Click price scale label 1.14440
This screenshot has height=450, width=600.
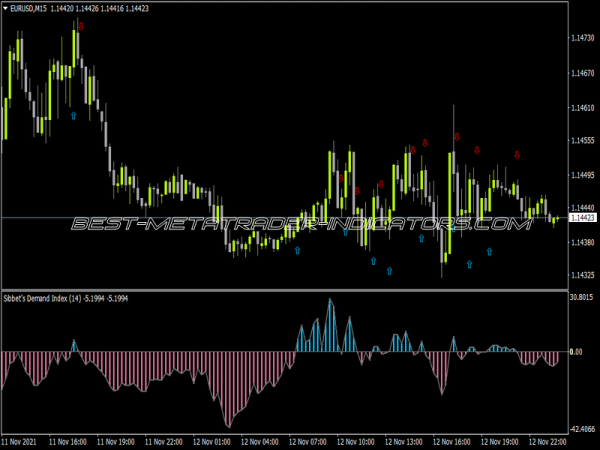pyautogui.click(x=583, y=207)
